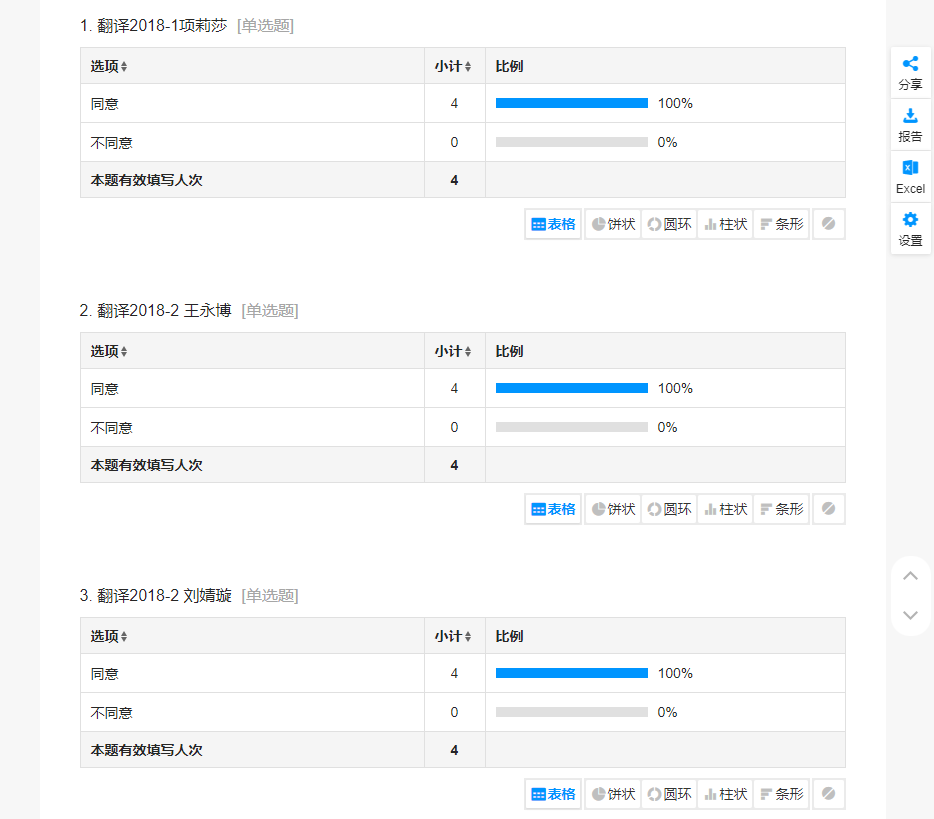The width and height of the screenshot is (934, 819).
Task: Show question 1 as horizontal bar chart
Action: coord(781,224)
